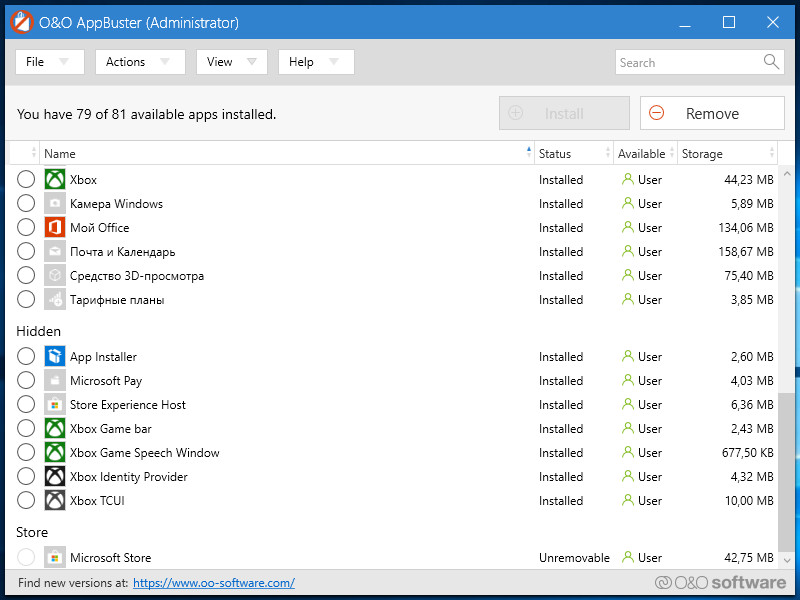The height and width of the screenshot is (600, 800).
Task: Open the Actions dropdown menu
Action: tap(140, 62)
